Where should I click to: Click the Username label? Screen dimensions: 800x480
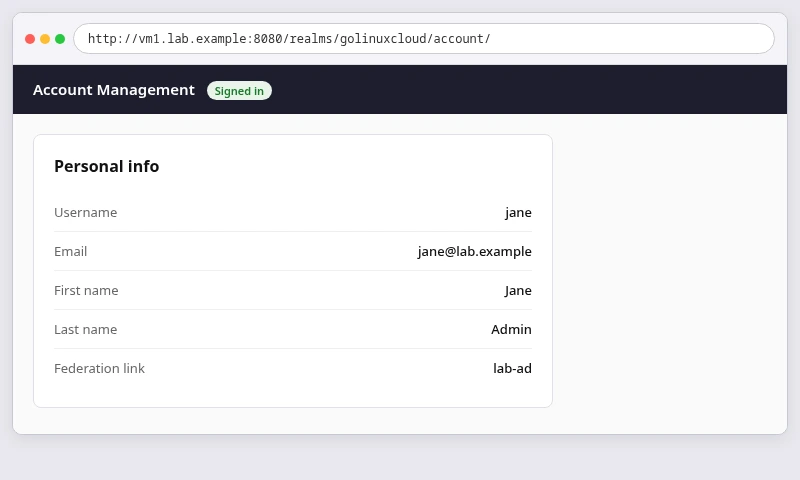(86, 213)
